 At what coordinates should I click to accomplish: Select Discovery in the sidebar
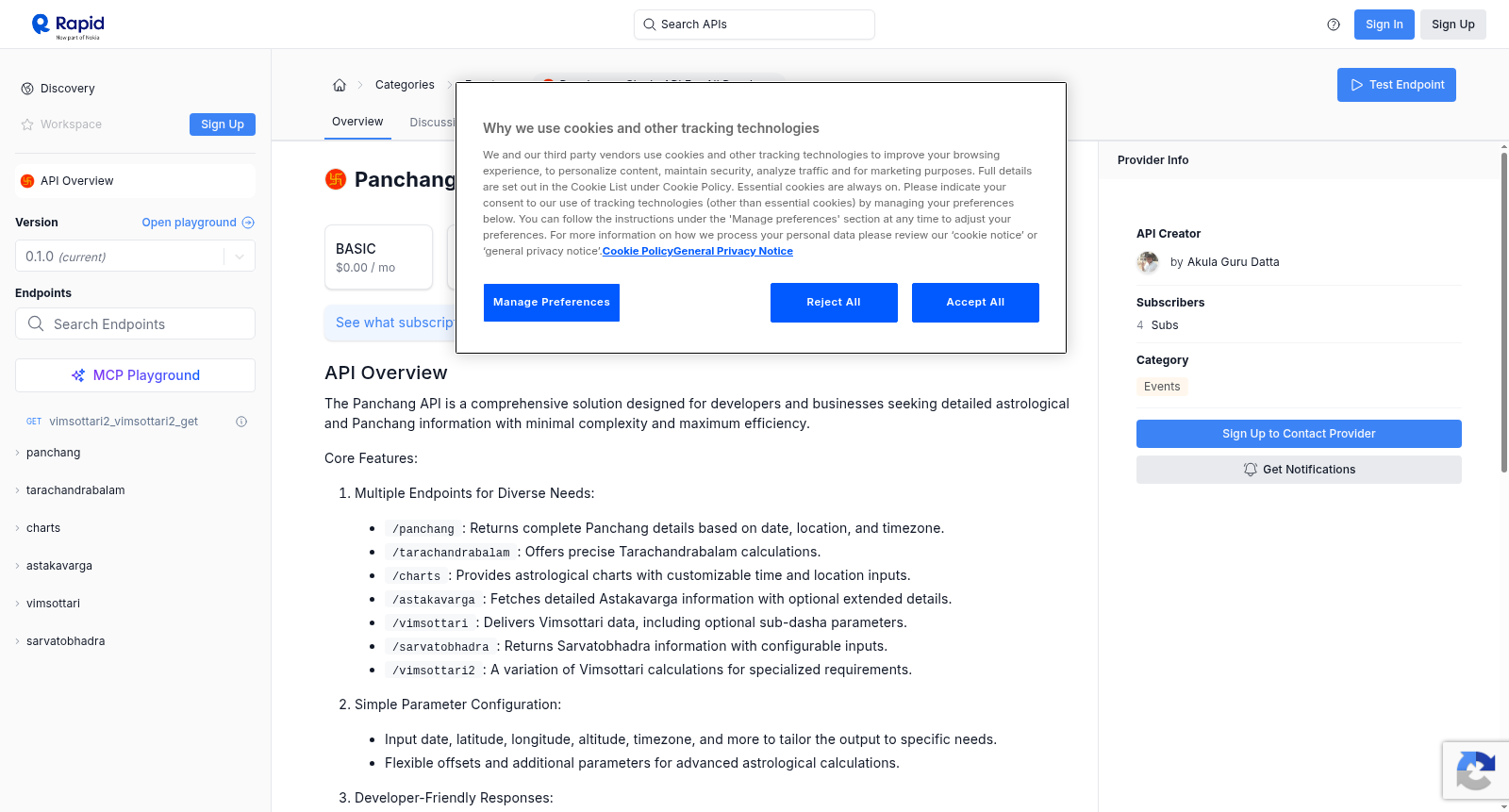(68, 89)
